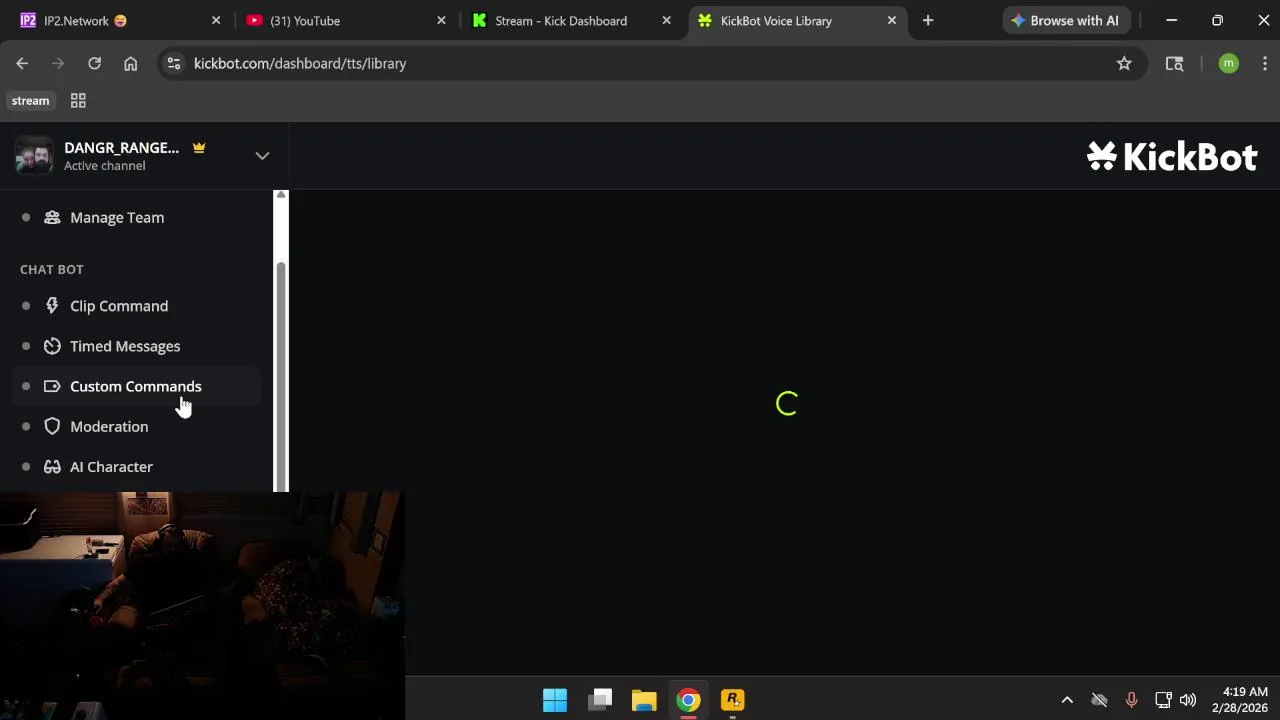Go back to the previous page

coord(22,64)
